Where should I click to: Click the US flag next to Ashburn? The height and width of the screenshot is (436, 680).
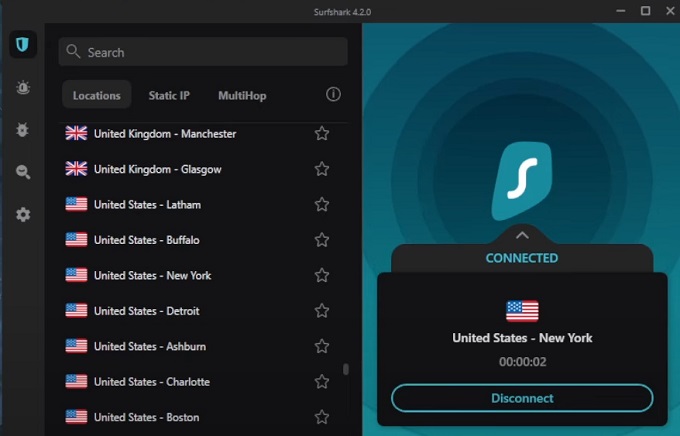[x=76, y=346]
